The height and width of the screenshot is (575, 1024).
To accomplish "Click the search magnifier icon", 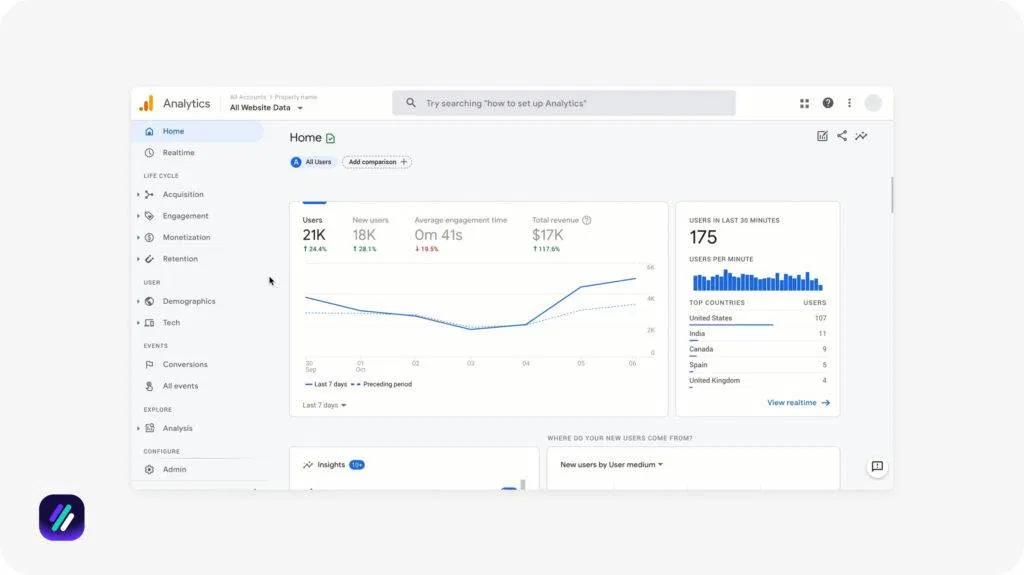I will tap(410, 103).
